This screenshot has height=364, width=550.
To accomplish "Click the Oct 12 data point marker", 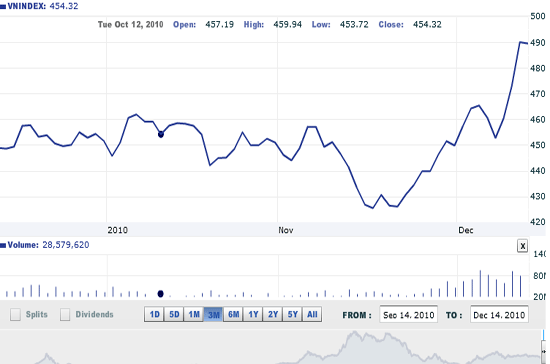I will (161, 134).
